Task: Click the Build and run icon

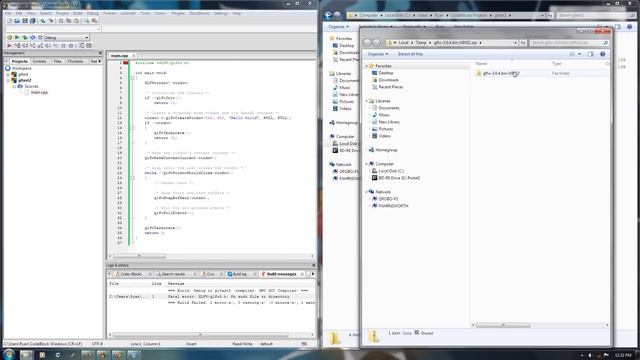Action: pos(24,38)
